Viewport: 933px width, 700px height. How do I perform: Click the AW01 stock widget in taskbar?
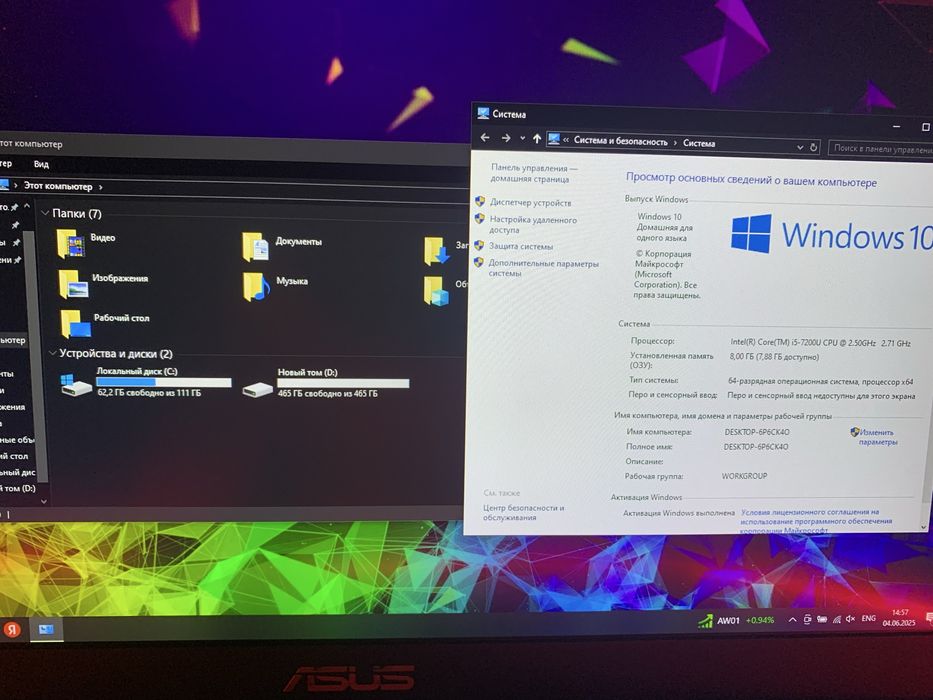(x=737, y=620)
